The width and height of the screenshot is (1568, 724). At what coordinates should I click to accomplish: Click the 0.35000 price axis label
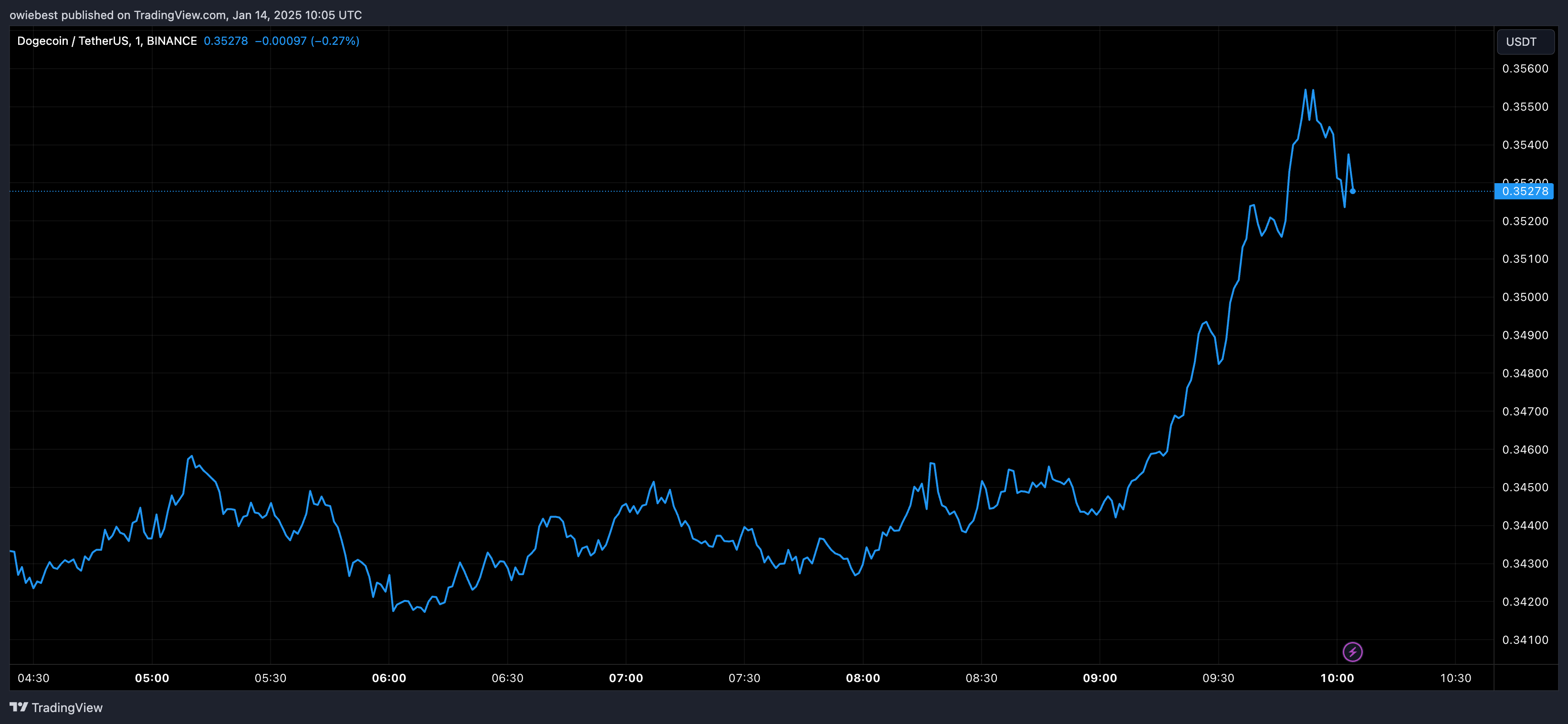coord(1526,297)
